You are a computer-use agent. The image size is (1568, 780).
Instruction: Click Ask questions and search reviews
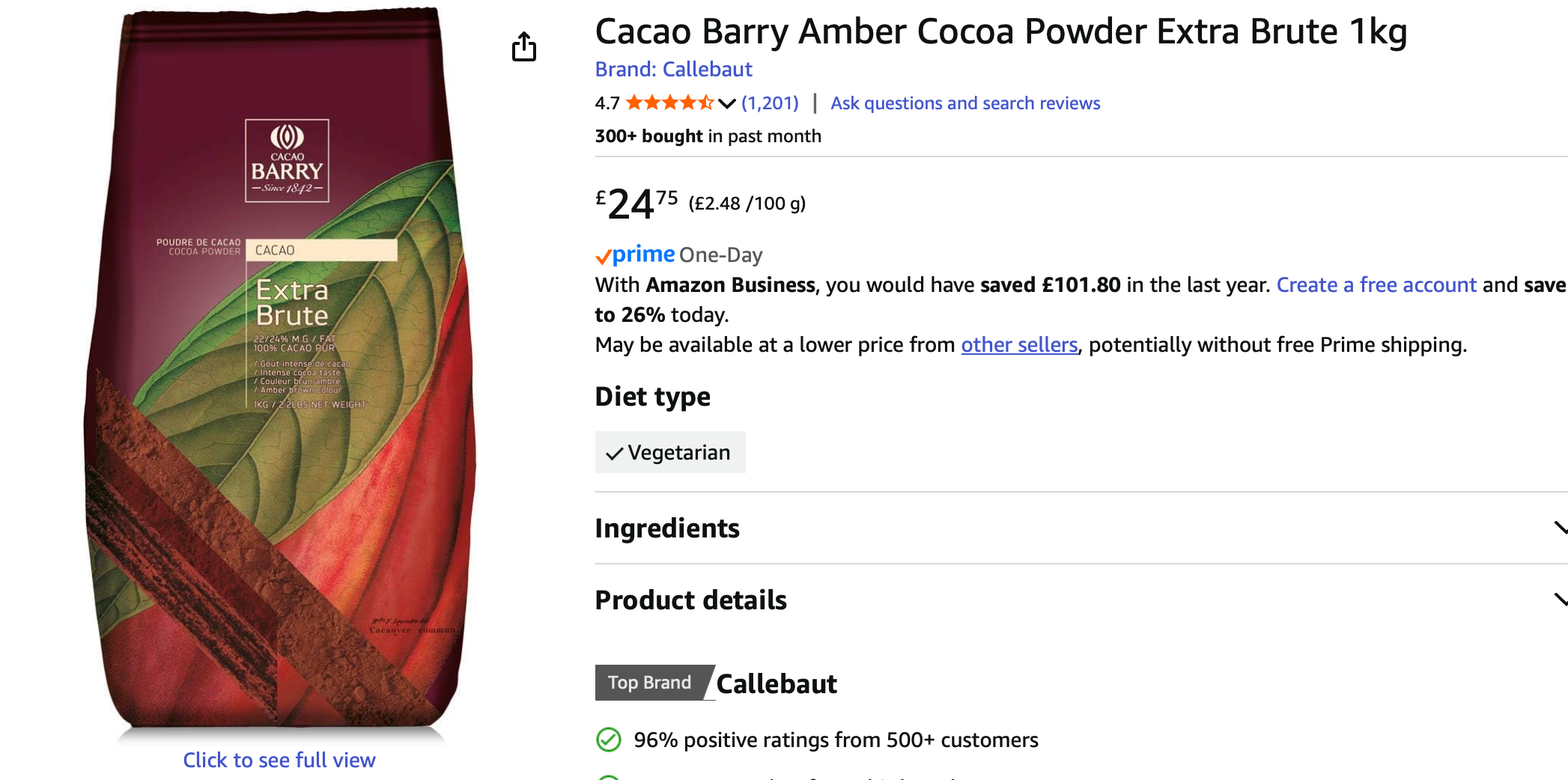click(964, 103)
